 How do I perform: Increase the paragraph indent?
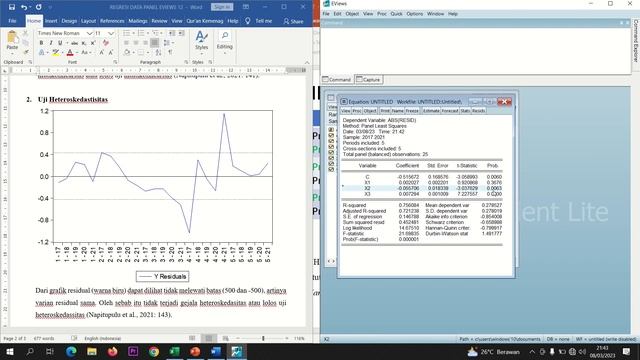click(181, 33)
